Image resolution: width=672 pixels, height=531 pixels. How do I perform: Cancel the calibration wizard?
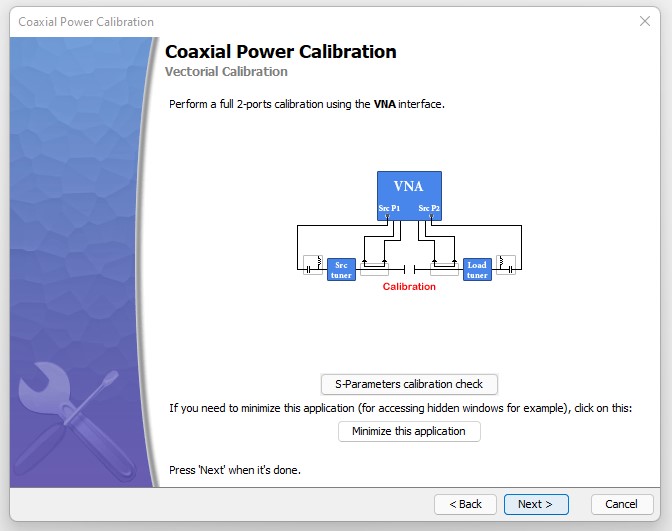coord(622,504)
